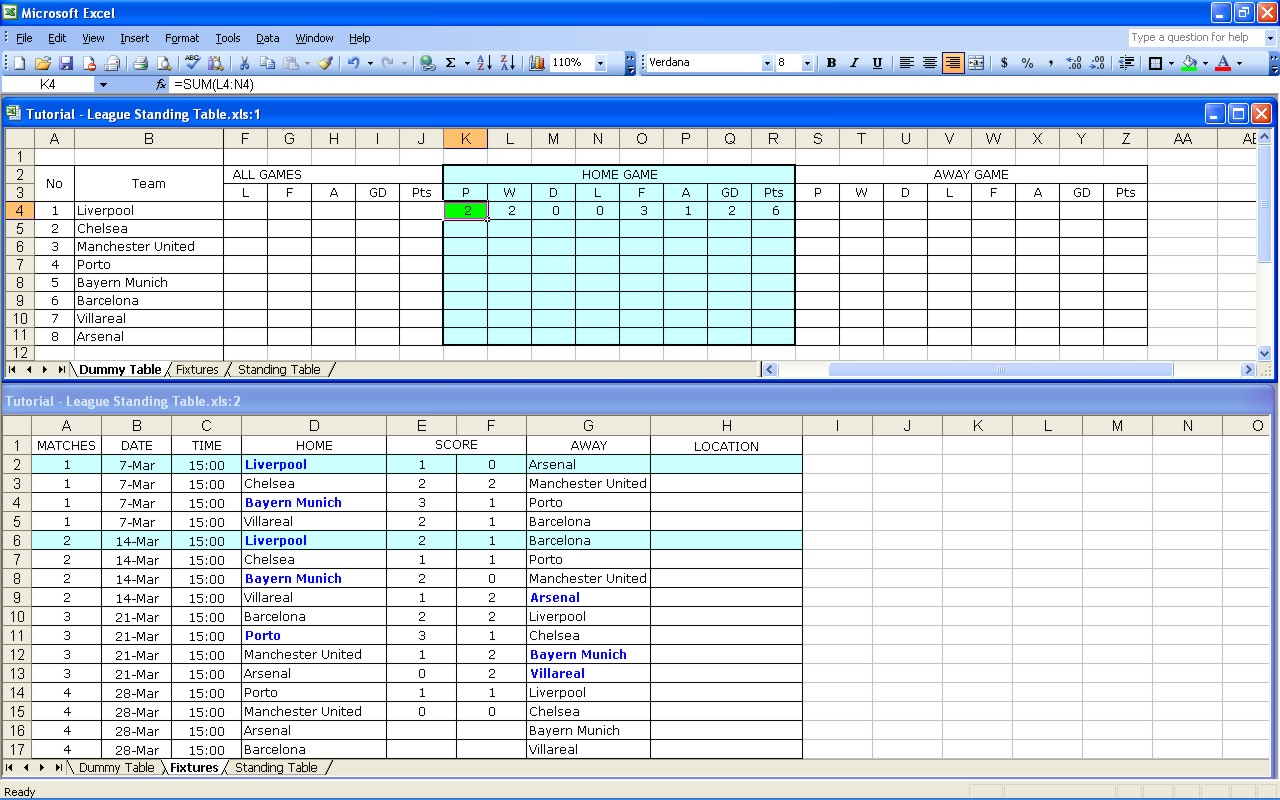Expand the AutoSum functions arrow

467,63
